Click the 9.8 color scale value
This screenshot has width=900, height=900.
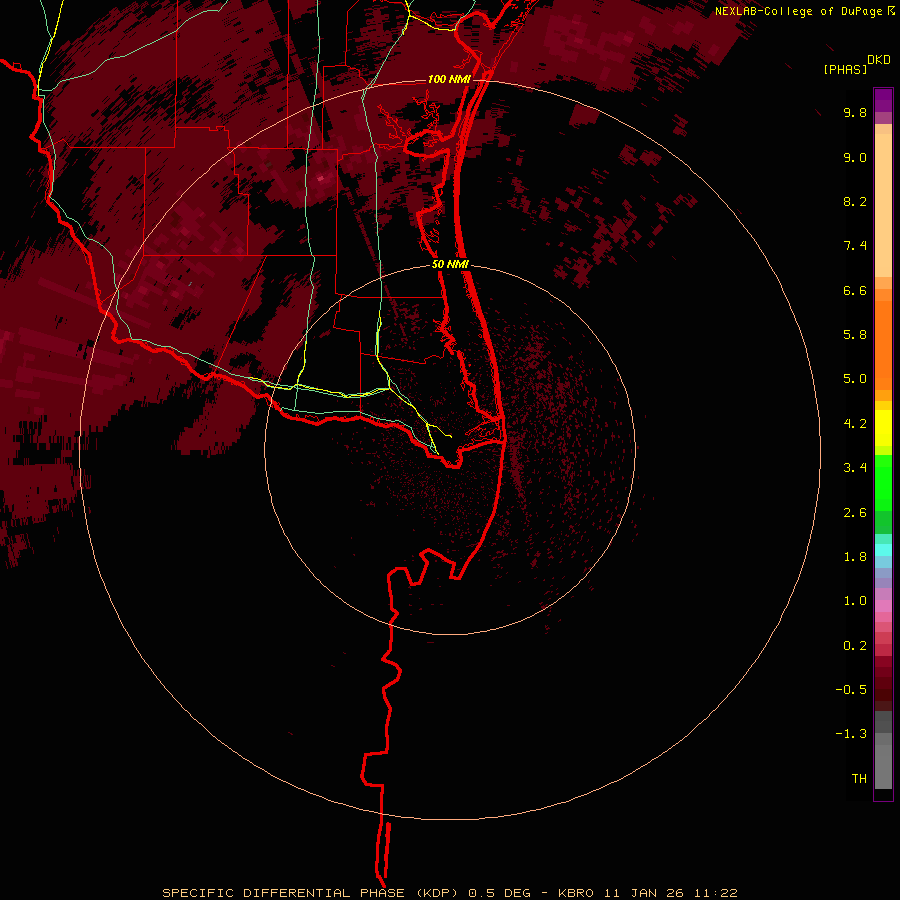point(855,113)
